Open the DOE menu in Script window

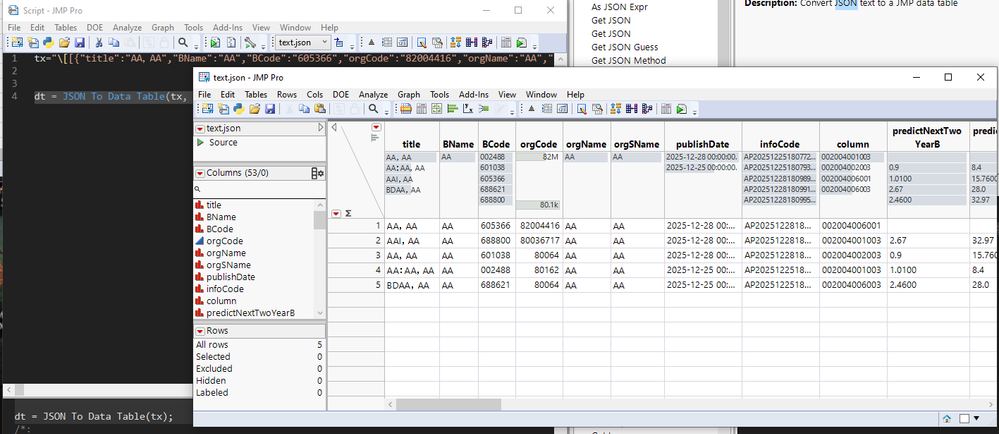[x=94, y=27]
